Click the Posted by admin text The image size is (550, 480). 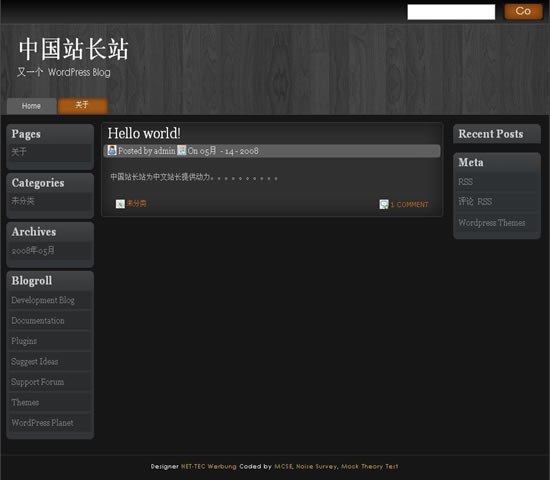coord(147,151)
